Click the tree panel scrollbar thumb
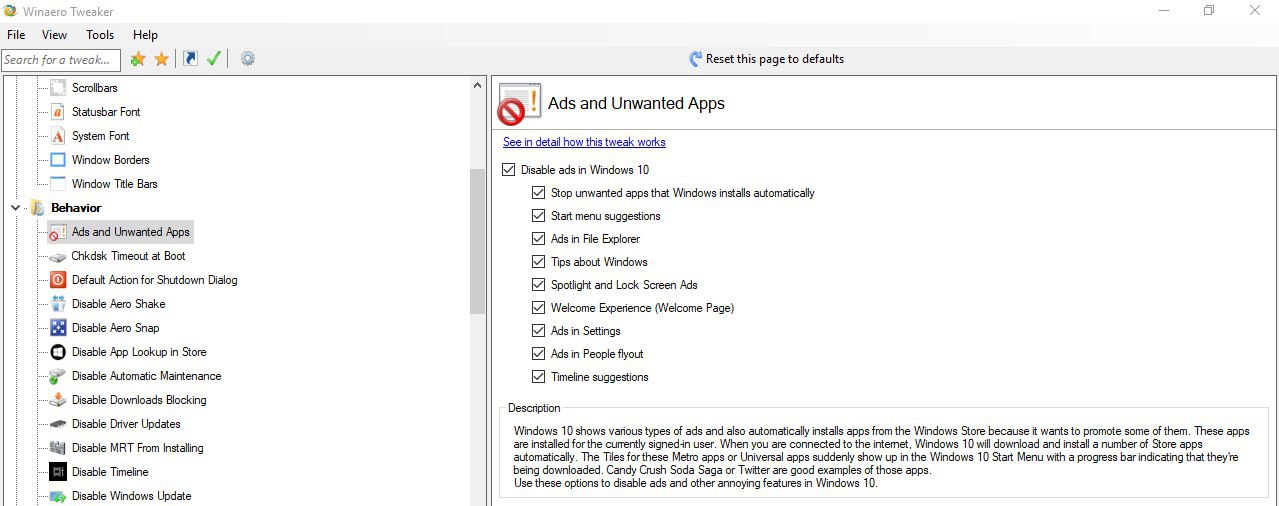 point(477,241)
